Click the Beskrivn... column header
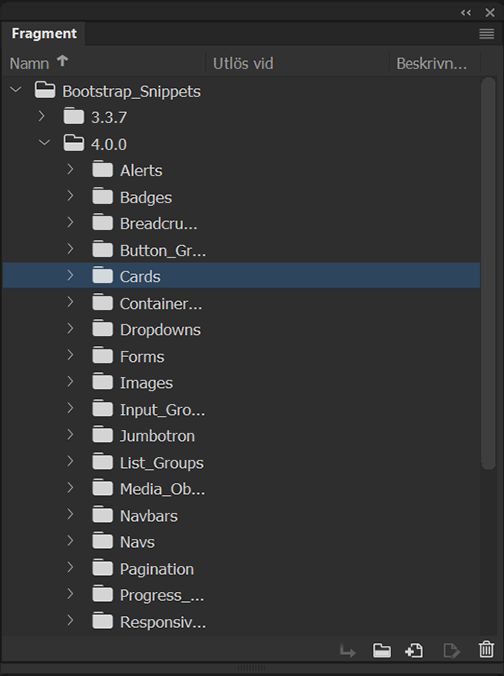This screenshot has width=504, height=676. [x=431, y=63]
